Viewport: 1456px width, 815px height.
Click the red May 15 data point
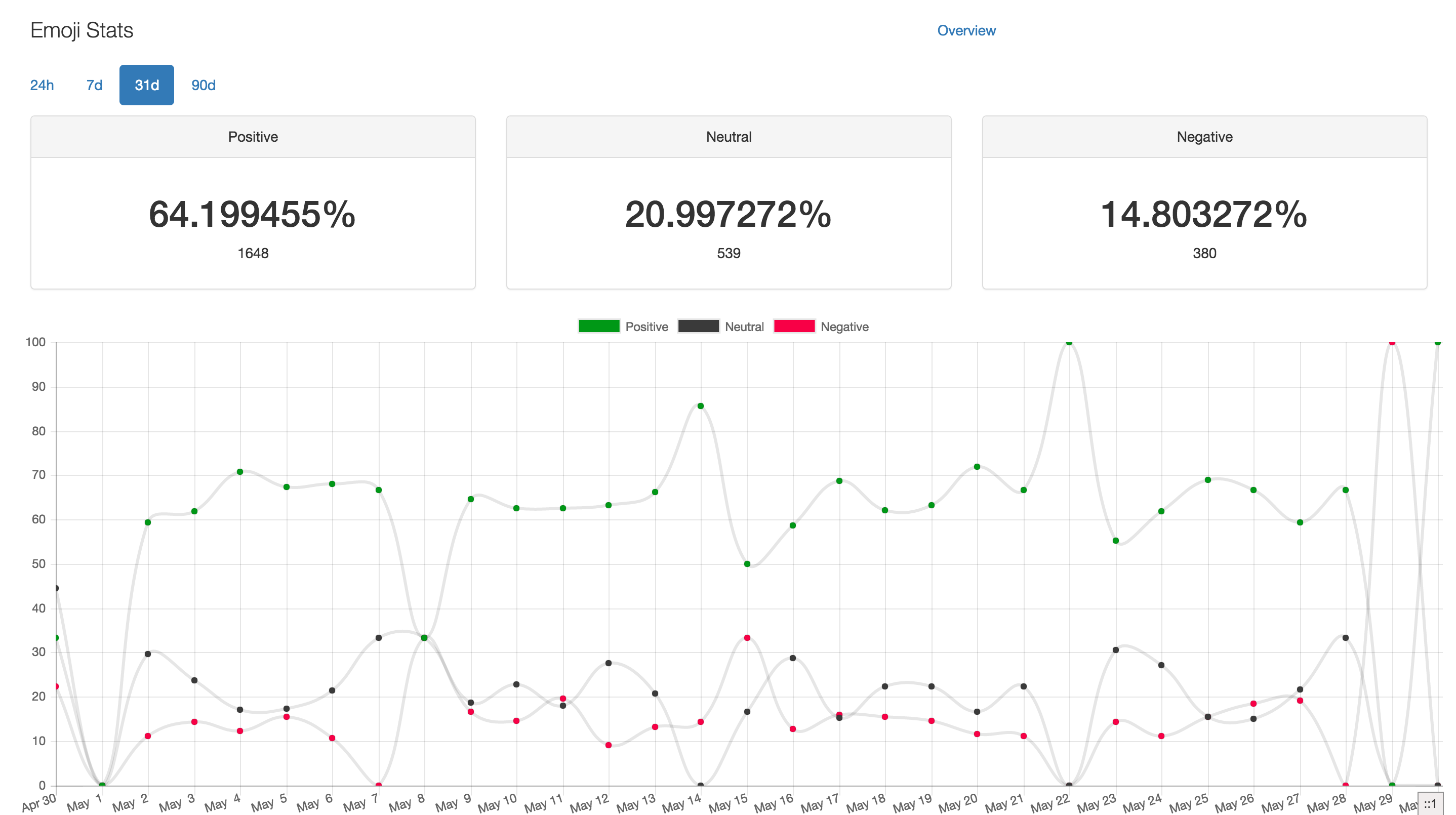[x=747, y=638]
